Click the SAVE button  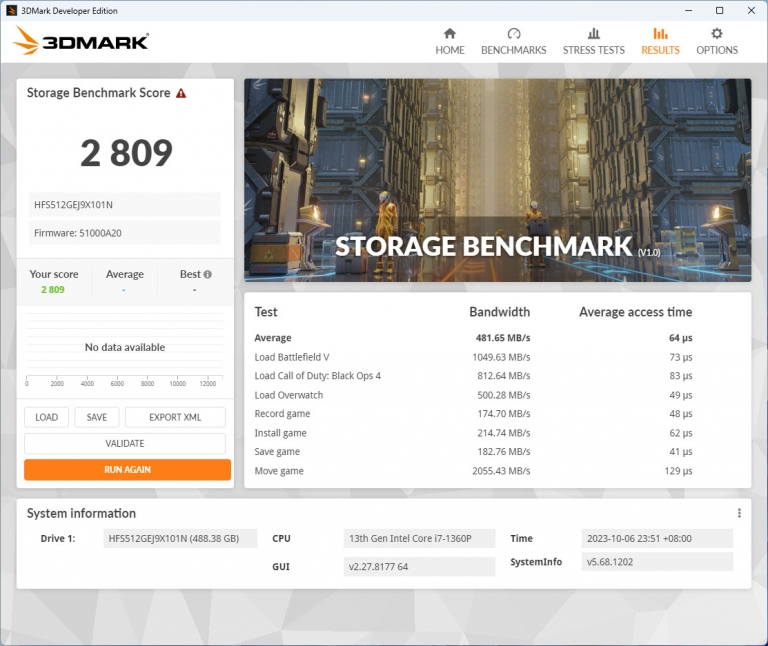click(x=96, y=417)
